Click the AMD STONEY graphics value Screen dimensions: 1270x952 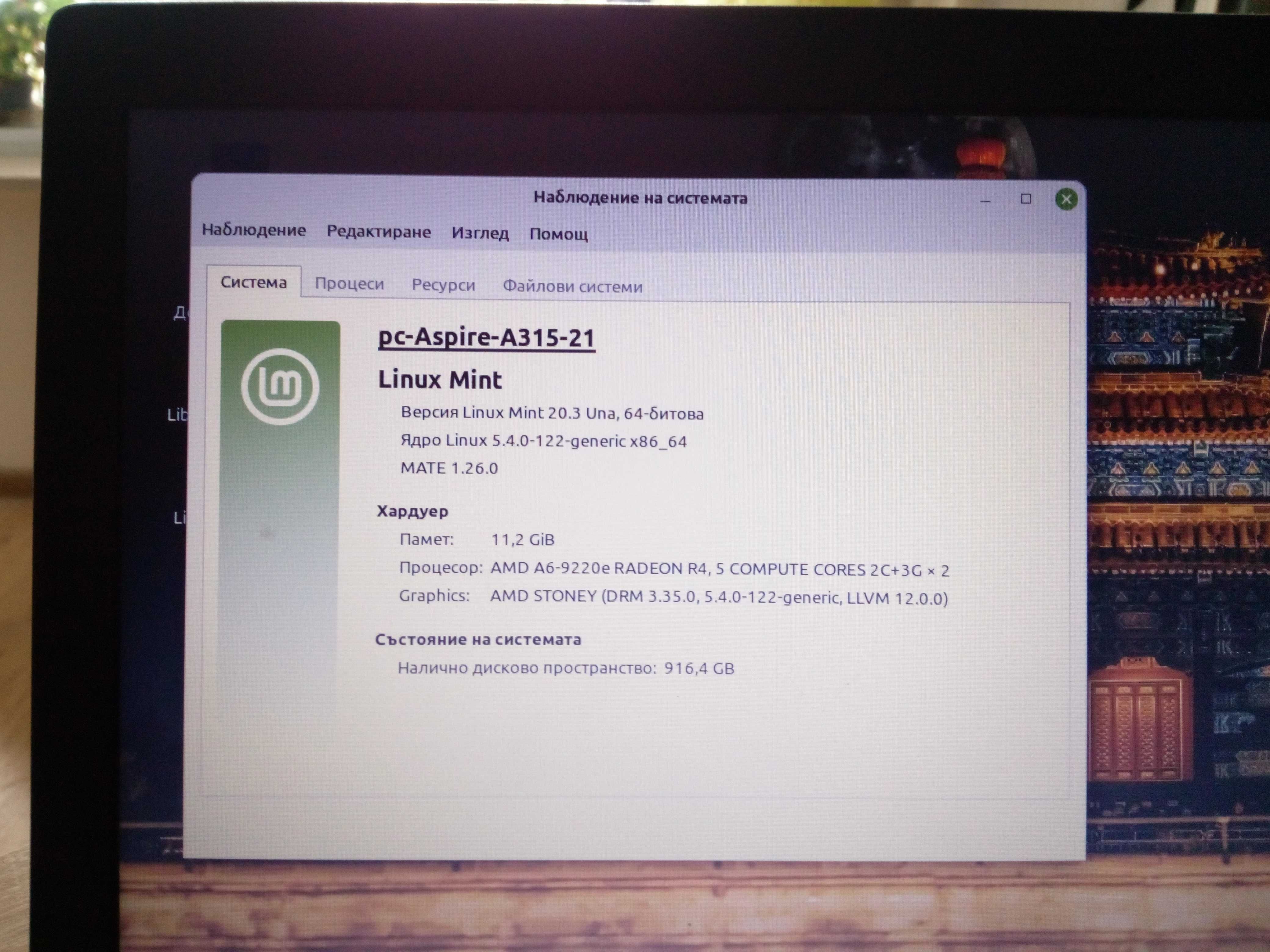[x=719, y=597]
